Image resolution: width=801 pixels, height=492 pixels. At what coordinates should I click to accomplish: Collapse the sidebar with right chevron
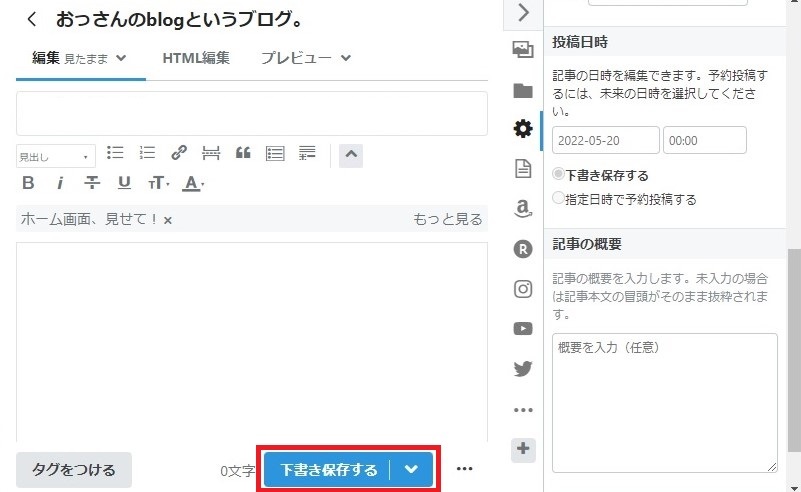click(523, 12)
